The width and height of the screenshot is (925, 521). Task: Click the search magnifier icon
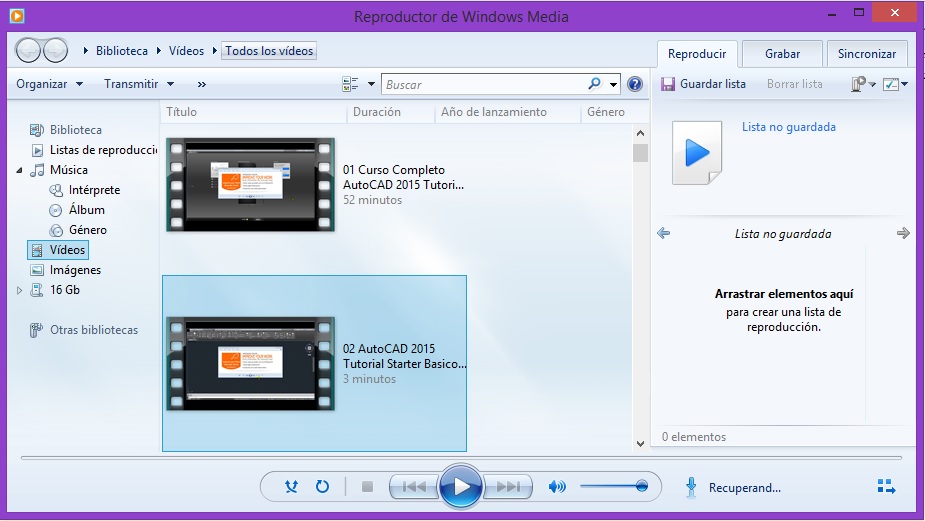pyautogui.click(x=595, y=84)
